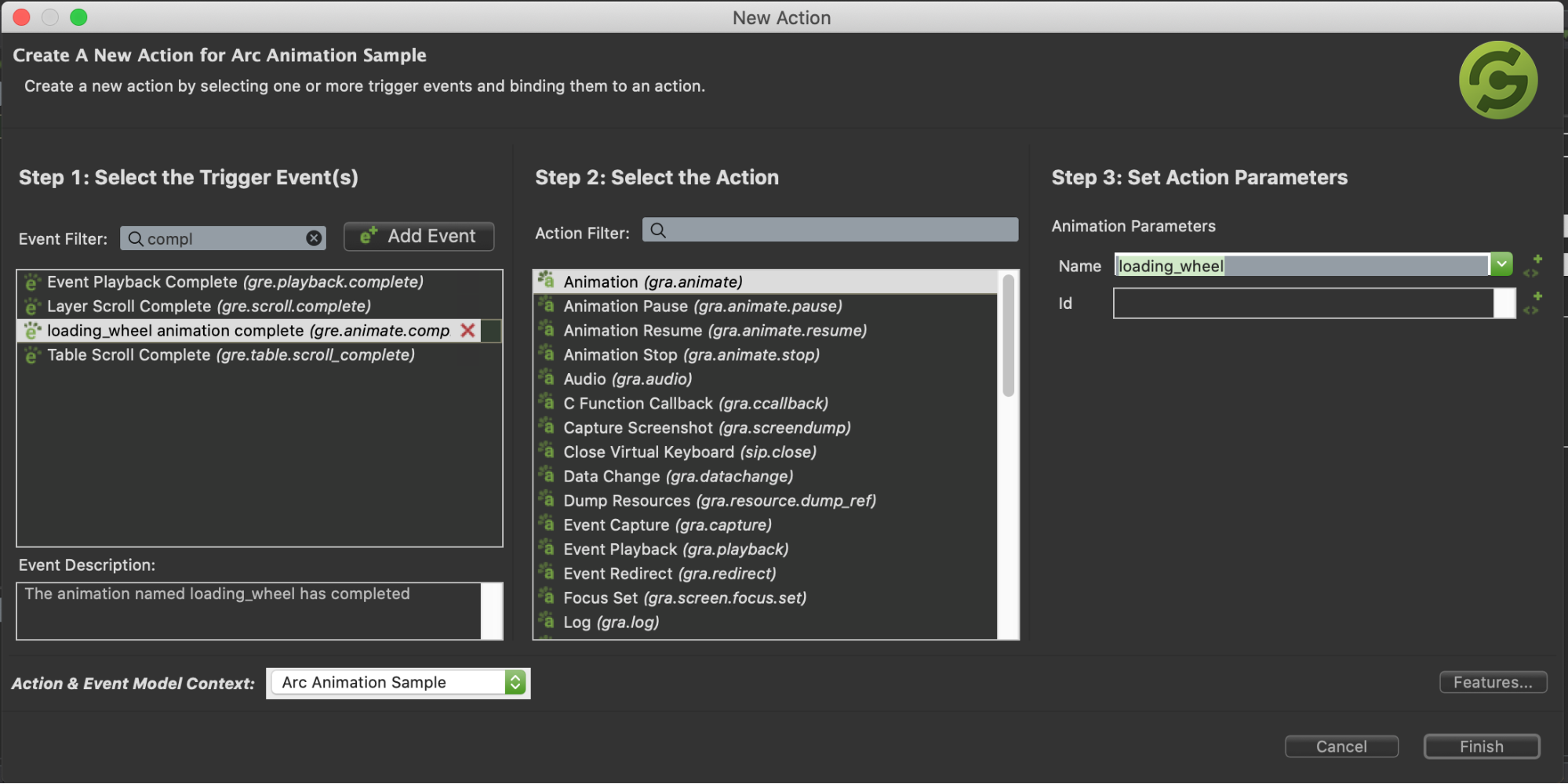This screenshot has height=784, width=1568.
Task: Select the Layer Scroll Complete event
Action: (x=259, y=307)
